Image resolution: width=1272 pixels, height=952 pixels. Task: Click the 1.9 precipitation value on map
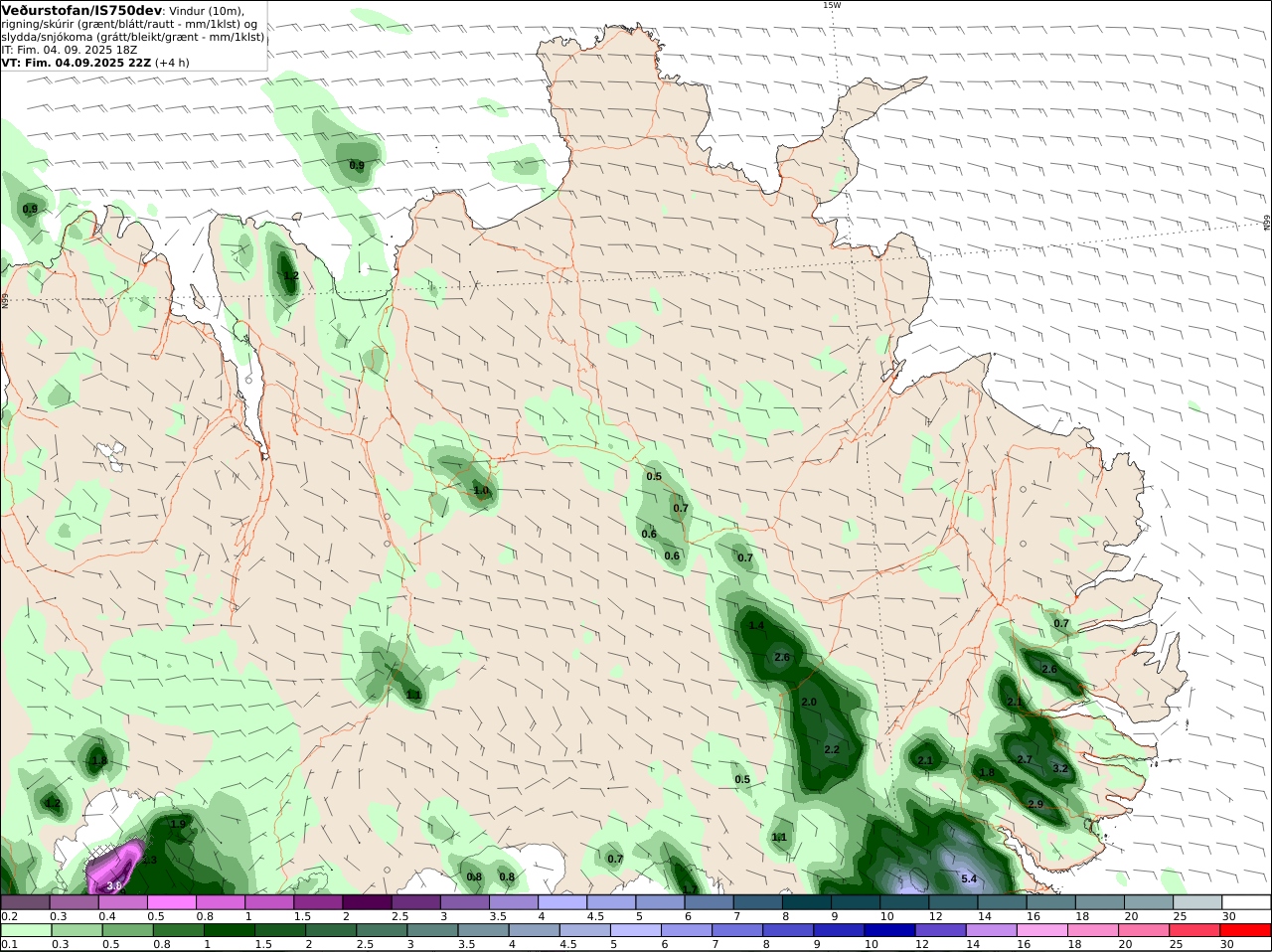coord(178,824)
